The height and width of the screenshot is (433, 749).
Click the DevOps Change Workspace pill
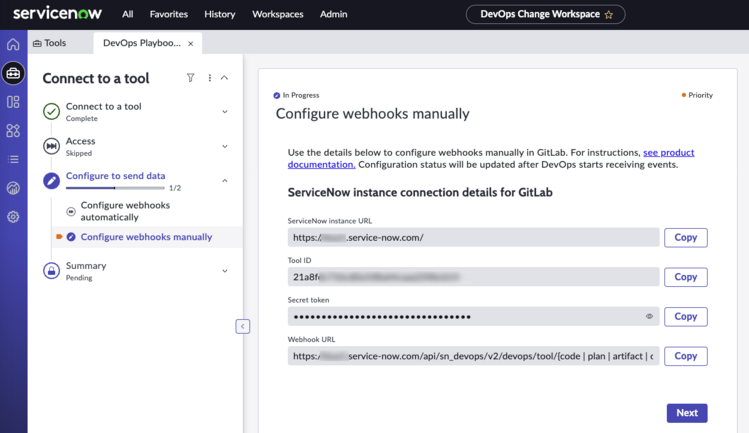[x=545, y=14]
